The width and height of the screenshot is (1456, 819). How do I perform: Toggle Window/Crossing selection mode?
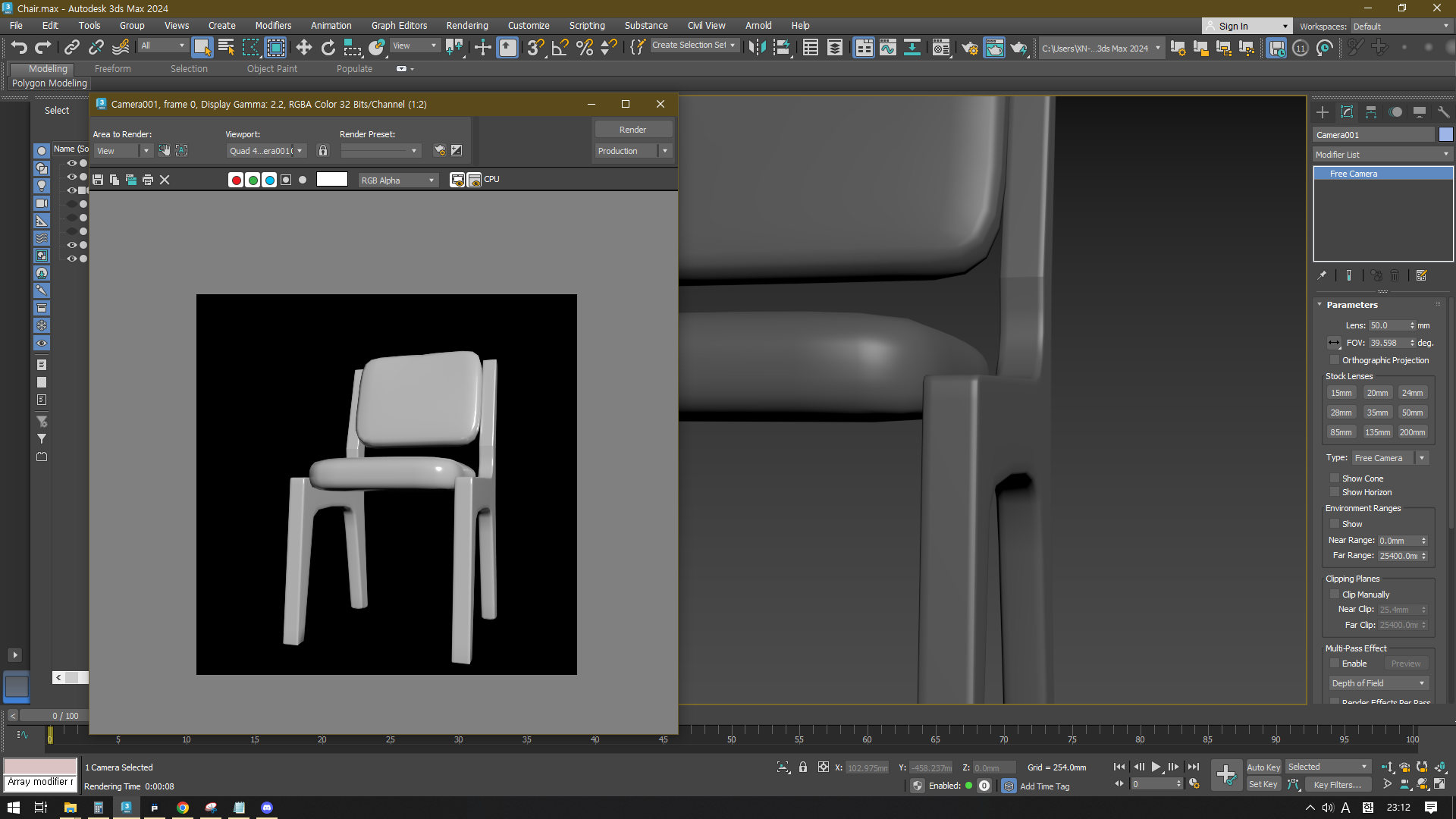[x=276, y=48]
